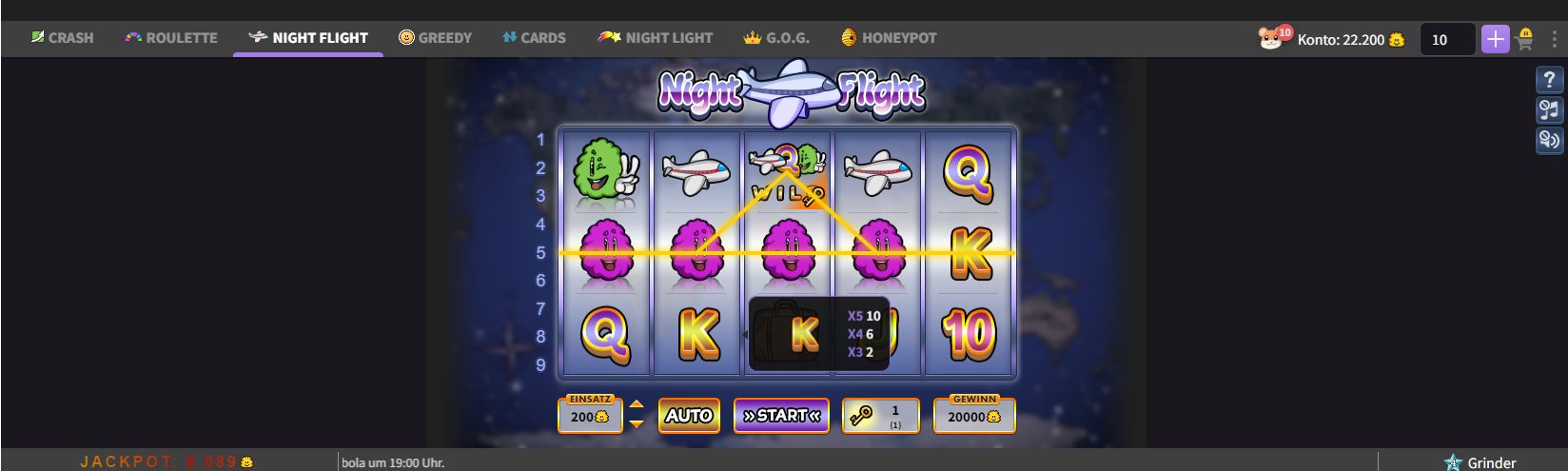The height and width of the screenshot is (471, 1568).
Task: Enable AUTO spin mode
Action: (x=689, y=416)
